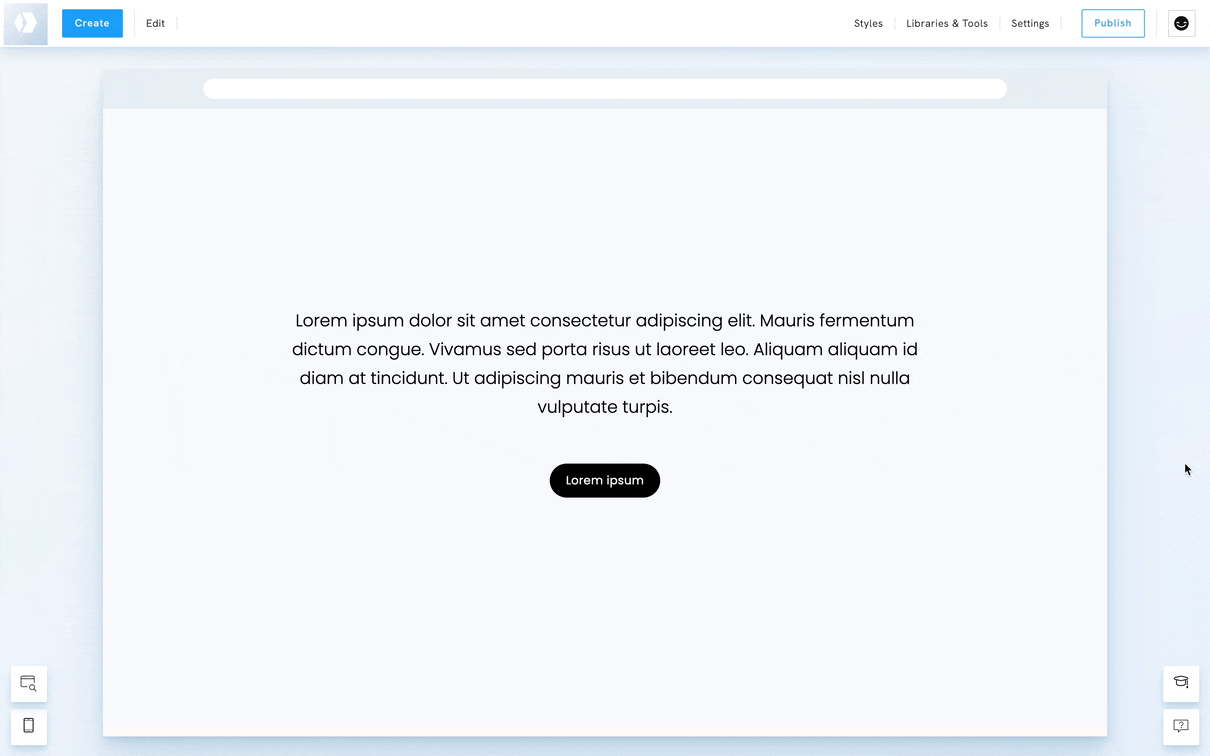Select the black Lorem ipsum button element
Viewport: 1210px width, 756px height.
click(x=604, y=480)
